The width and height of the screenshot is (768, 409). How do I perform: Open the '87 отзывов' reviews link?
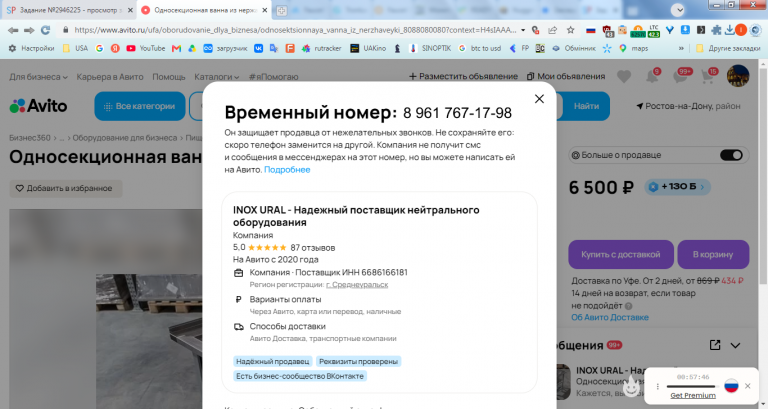312,248
